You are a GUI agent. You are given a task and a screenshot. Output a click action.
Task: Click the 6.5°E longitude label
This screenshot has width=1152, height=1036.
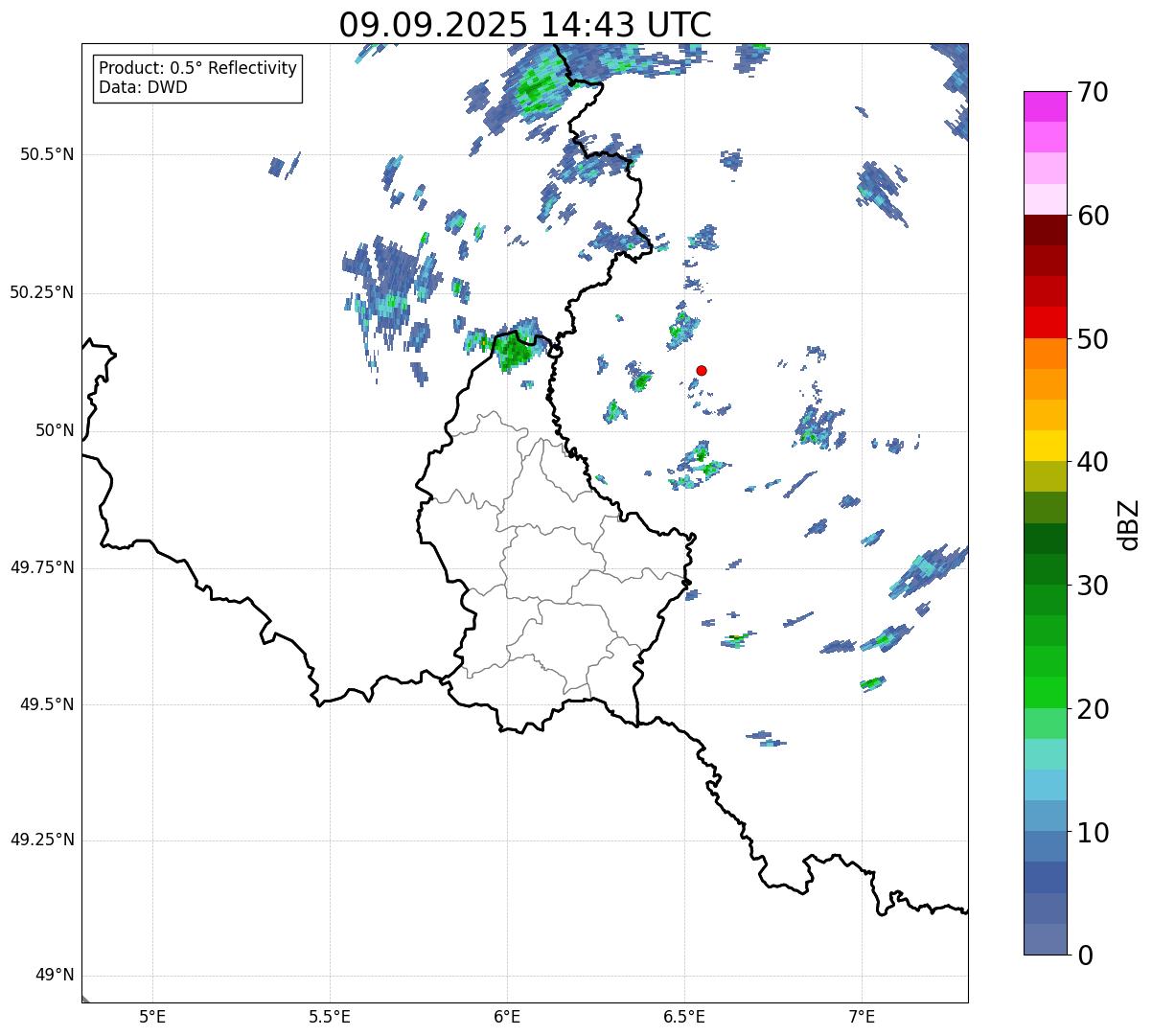[684, 1016]
